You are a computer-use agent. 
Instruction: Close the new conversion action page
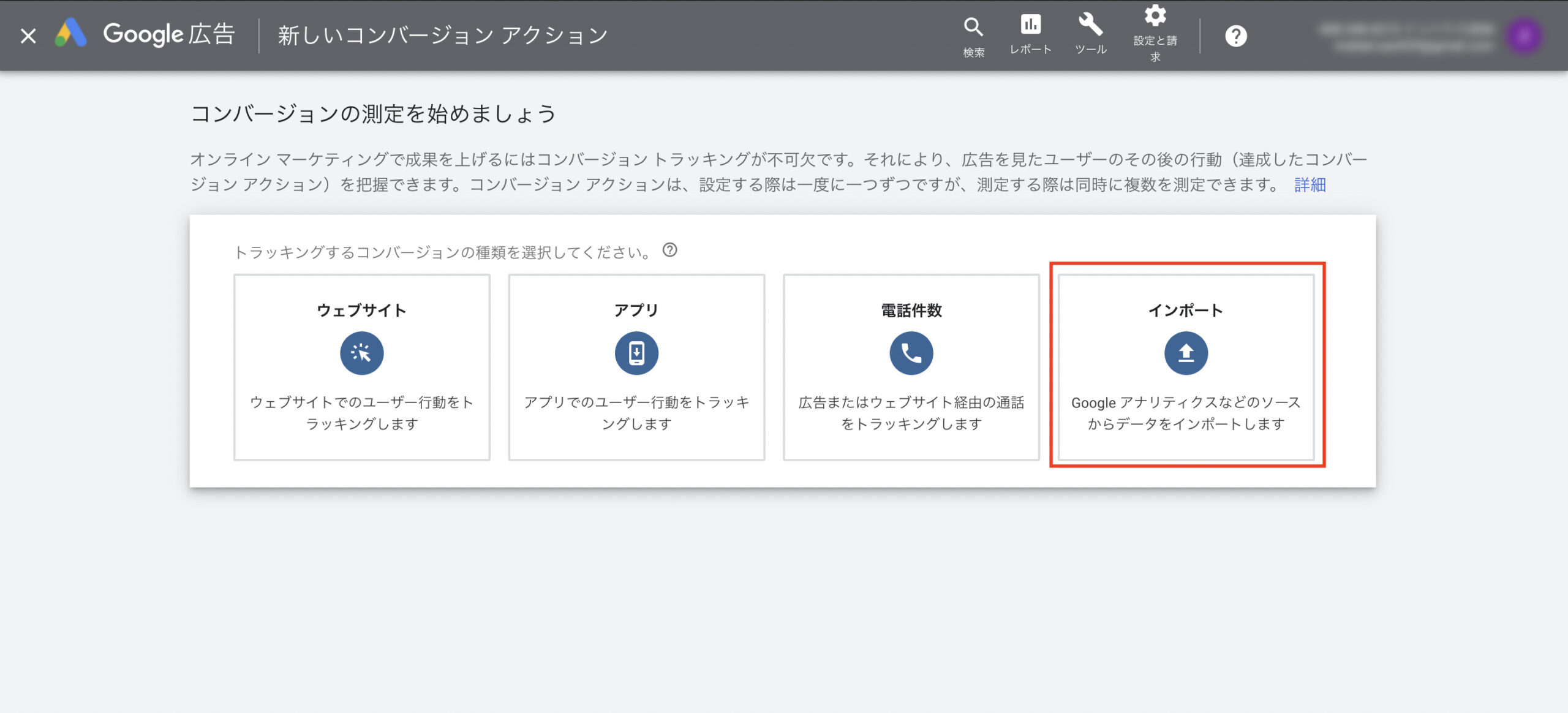(28, 36)
